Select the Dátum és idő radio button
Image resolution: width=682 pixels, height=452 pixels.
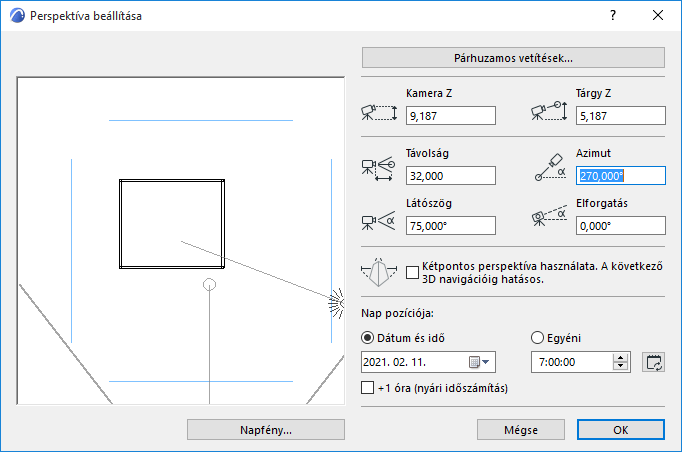pyautogui.click(x=366, y=337)
